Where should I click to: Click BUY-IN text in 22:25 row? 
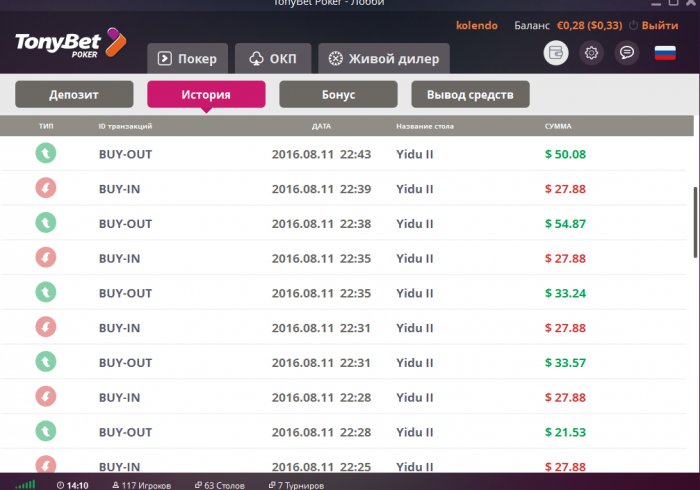tap(119, 467)
